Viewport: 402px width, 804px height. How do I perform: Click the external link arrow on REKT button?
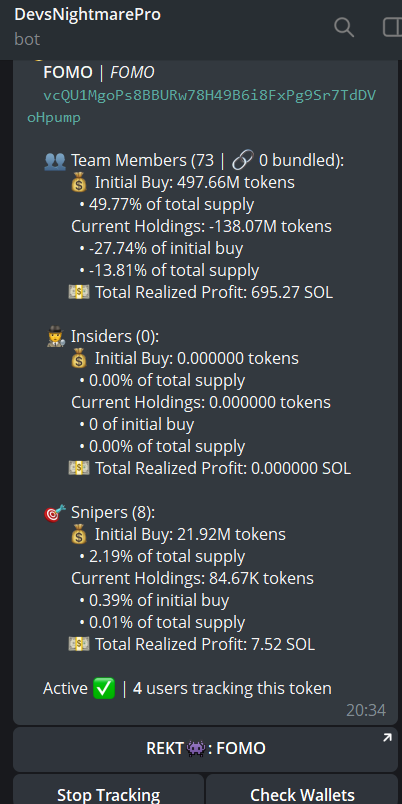click(x=387, y=738)
